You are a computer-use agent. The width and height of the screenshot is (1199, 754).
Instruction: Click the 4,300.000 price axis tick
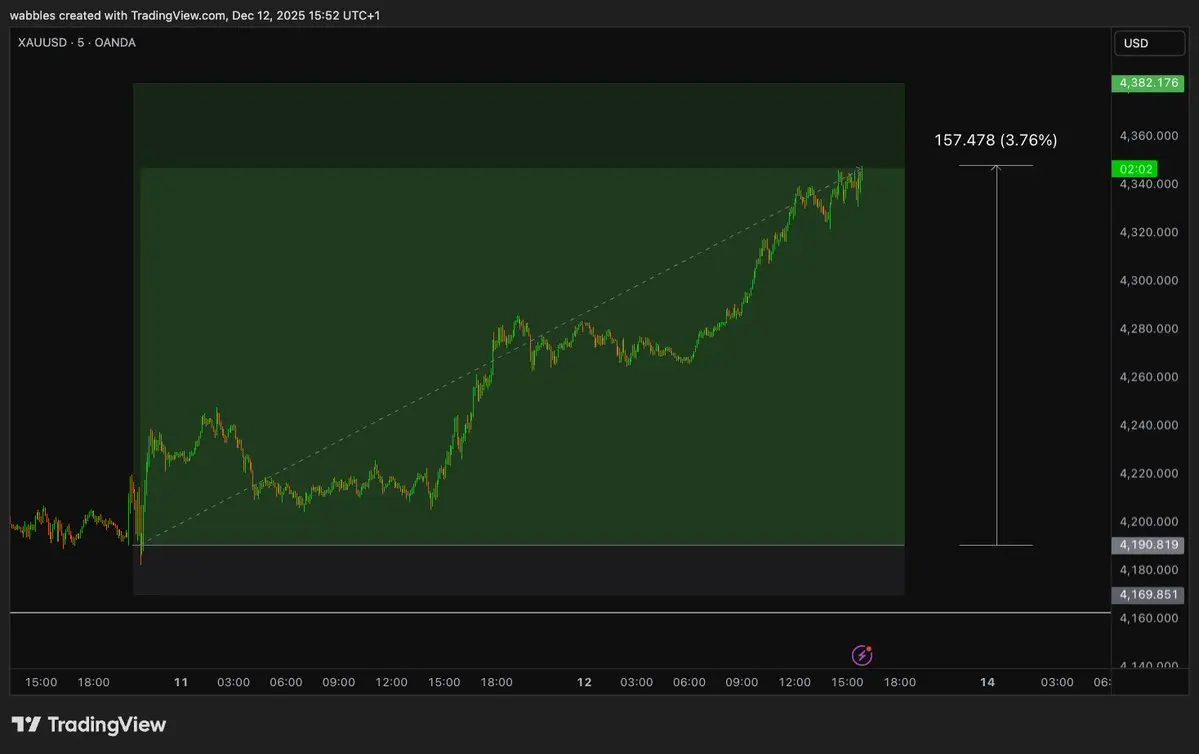1149,281
